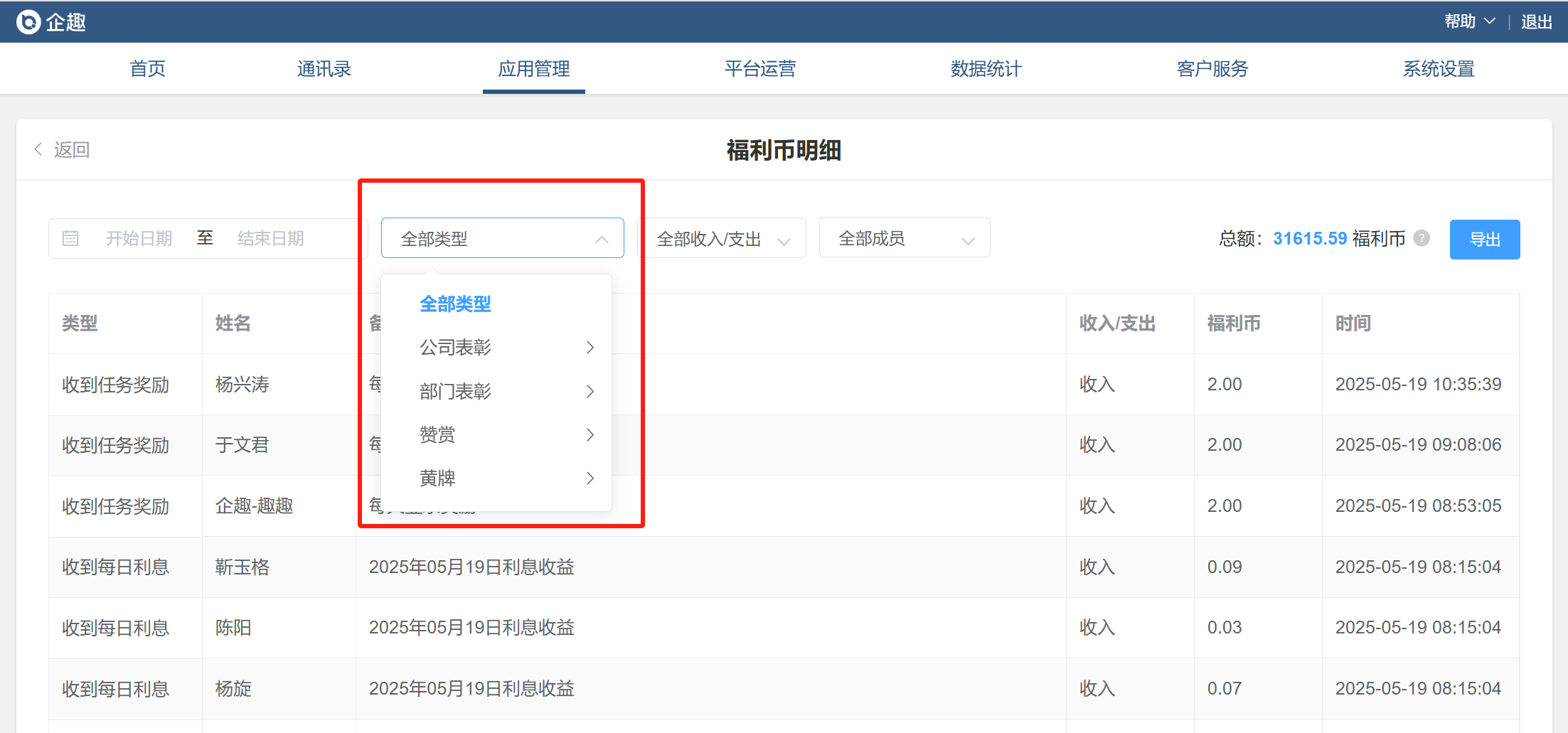The height and width of the screenshot is (733, 1568).
Task: Switch to the 数据统计 tab
Action: (x=986, y=69)
